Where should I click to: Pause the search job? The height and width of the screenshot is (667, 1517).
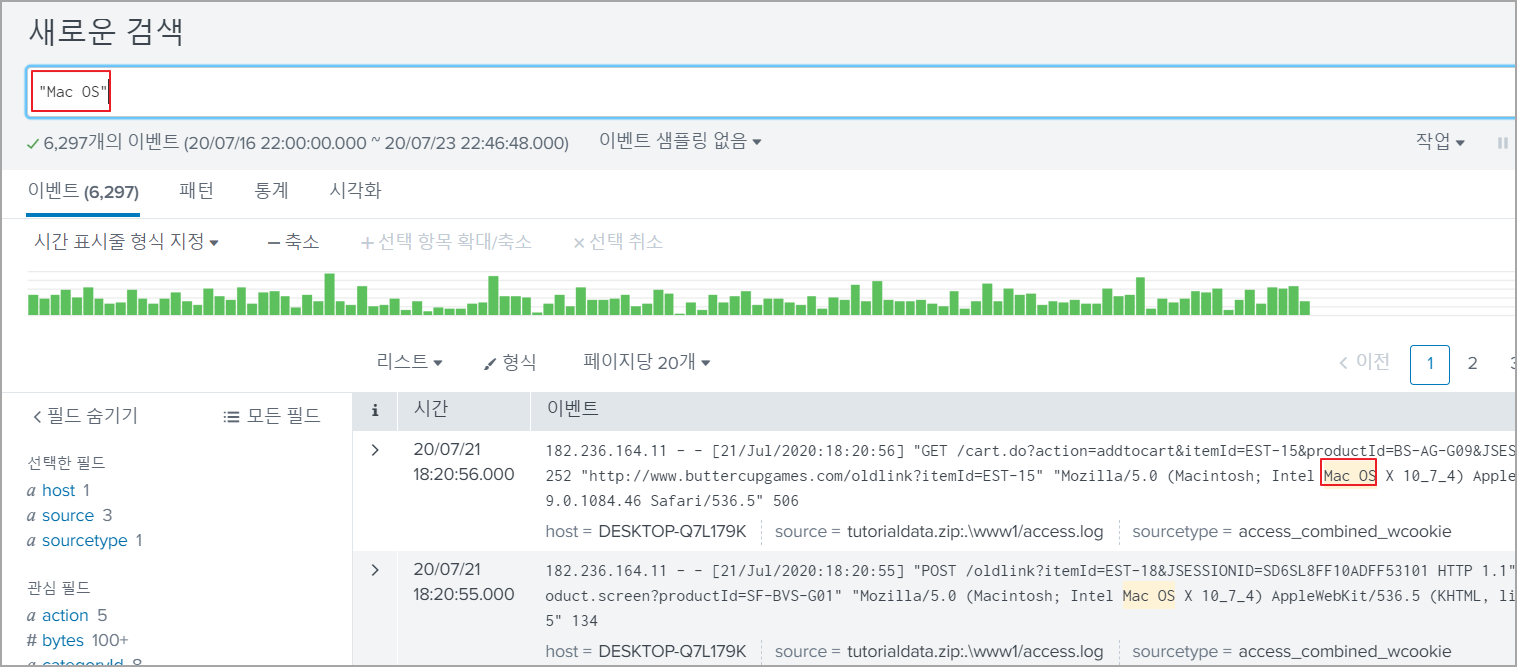click(x=1502, y=143)
